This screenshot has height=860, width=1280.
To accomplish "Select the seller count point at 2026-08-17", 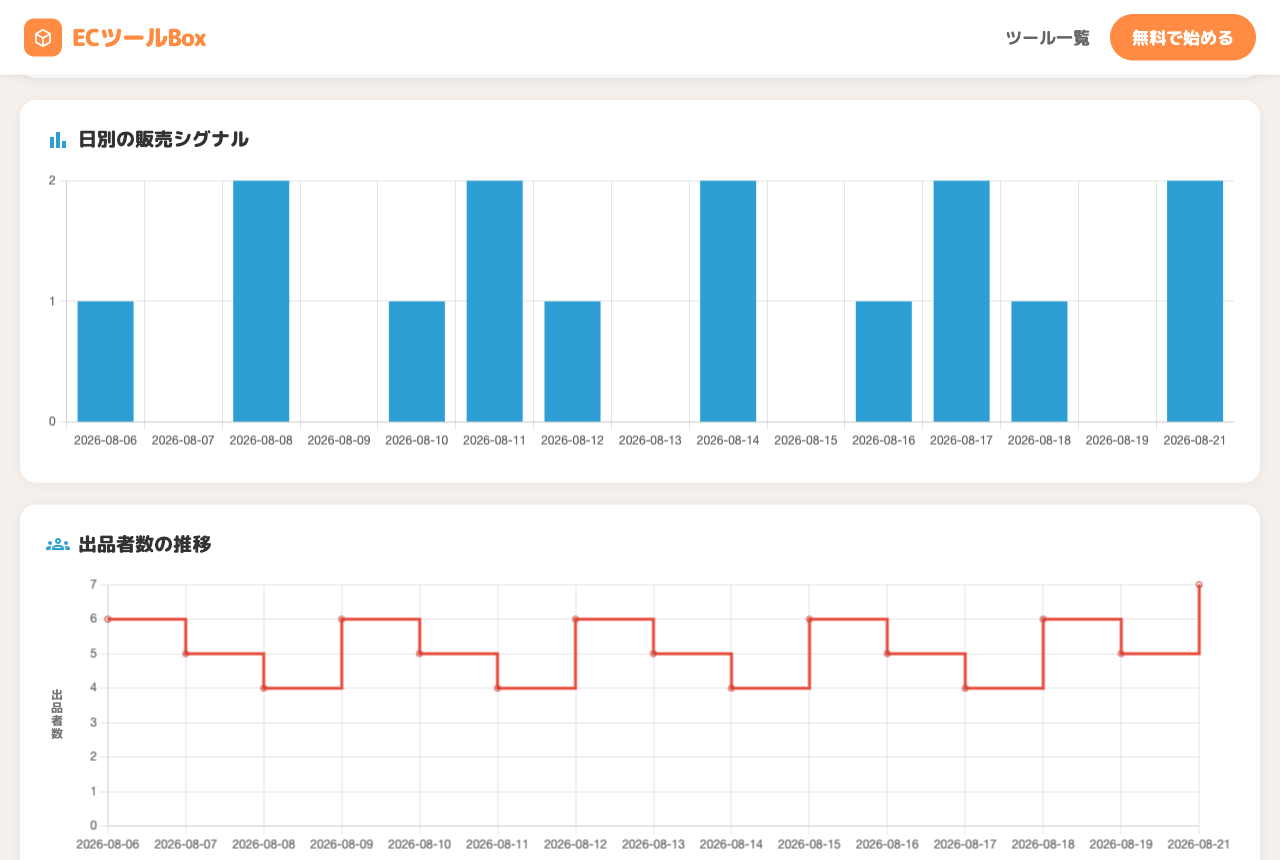I will 965,688.
